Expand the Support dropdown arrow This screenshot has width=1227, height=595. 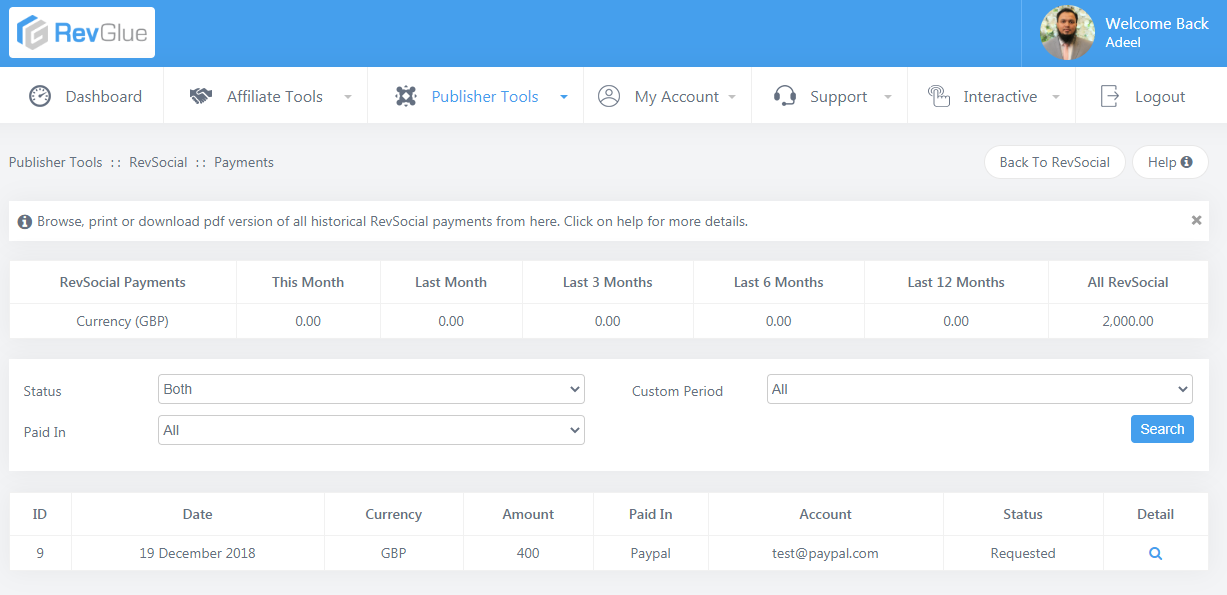click(888, 97)
